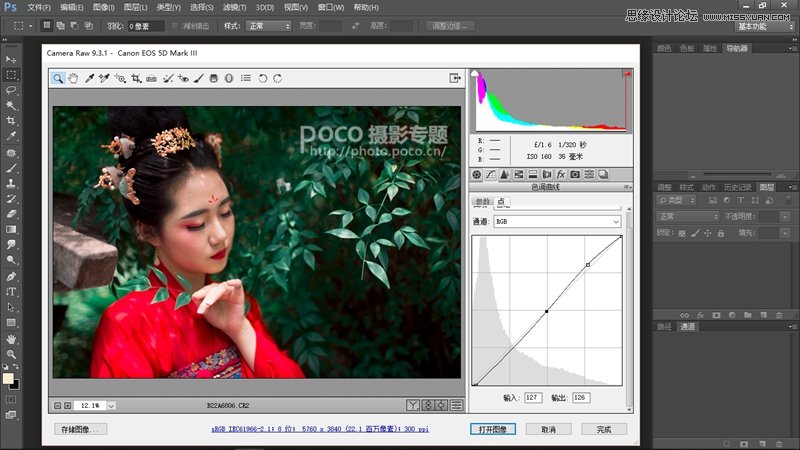Click the upper tone curve control point
The width and height of the screenshot is (800, 450).
pyautogui.click(x=588, y=265)
